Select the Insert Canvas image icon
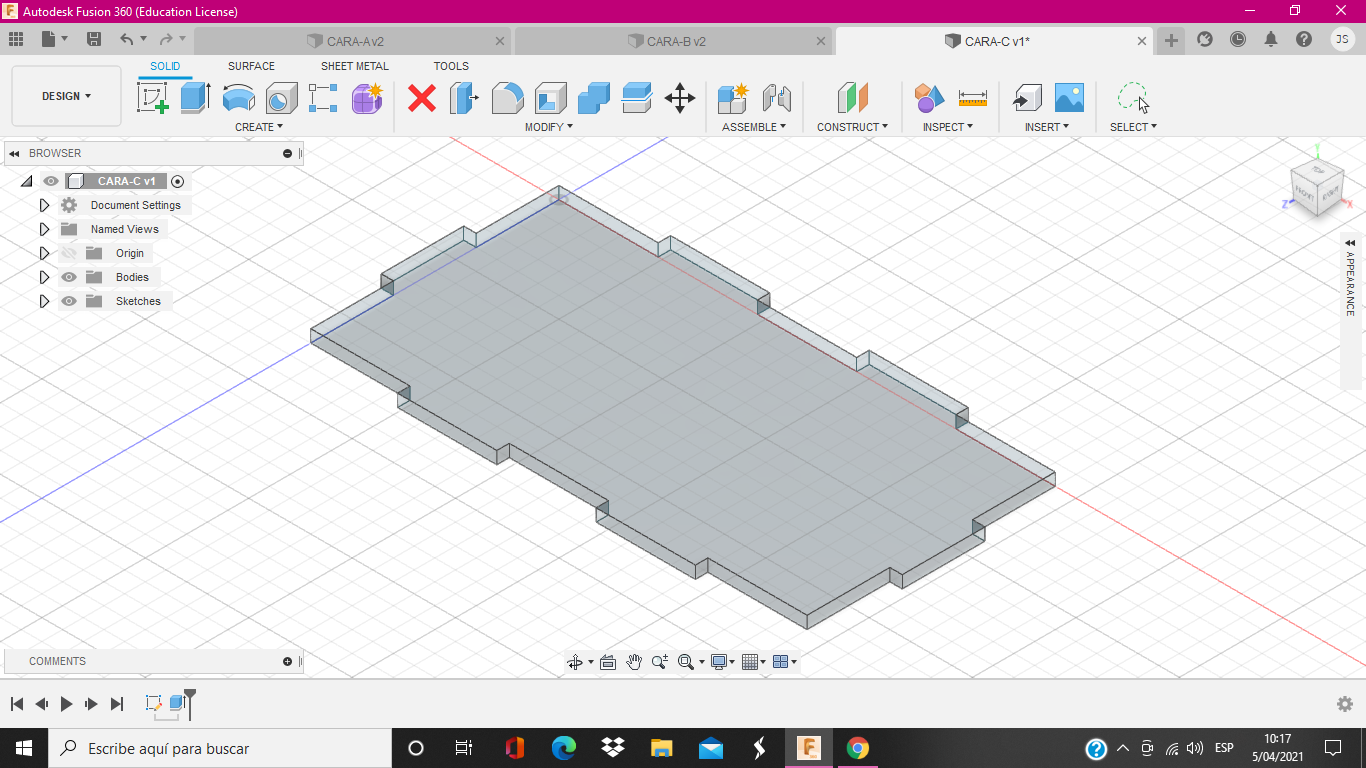Image resolution: width=1366 pixels, height=768 pixels. (x=1069, y=98)
